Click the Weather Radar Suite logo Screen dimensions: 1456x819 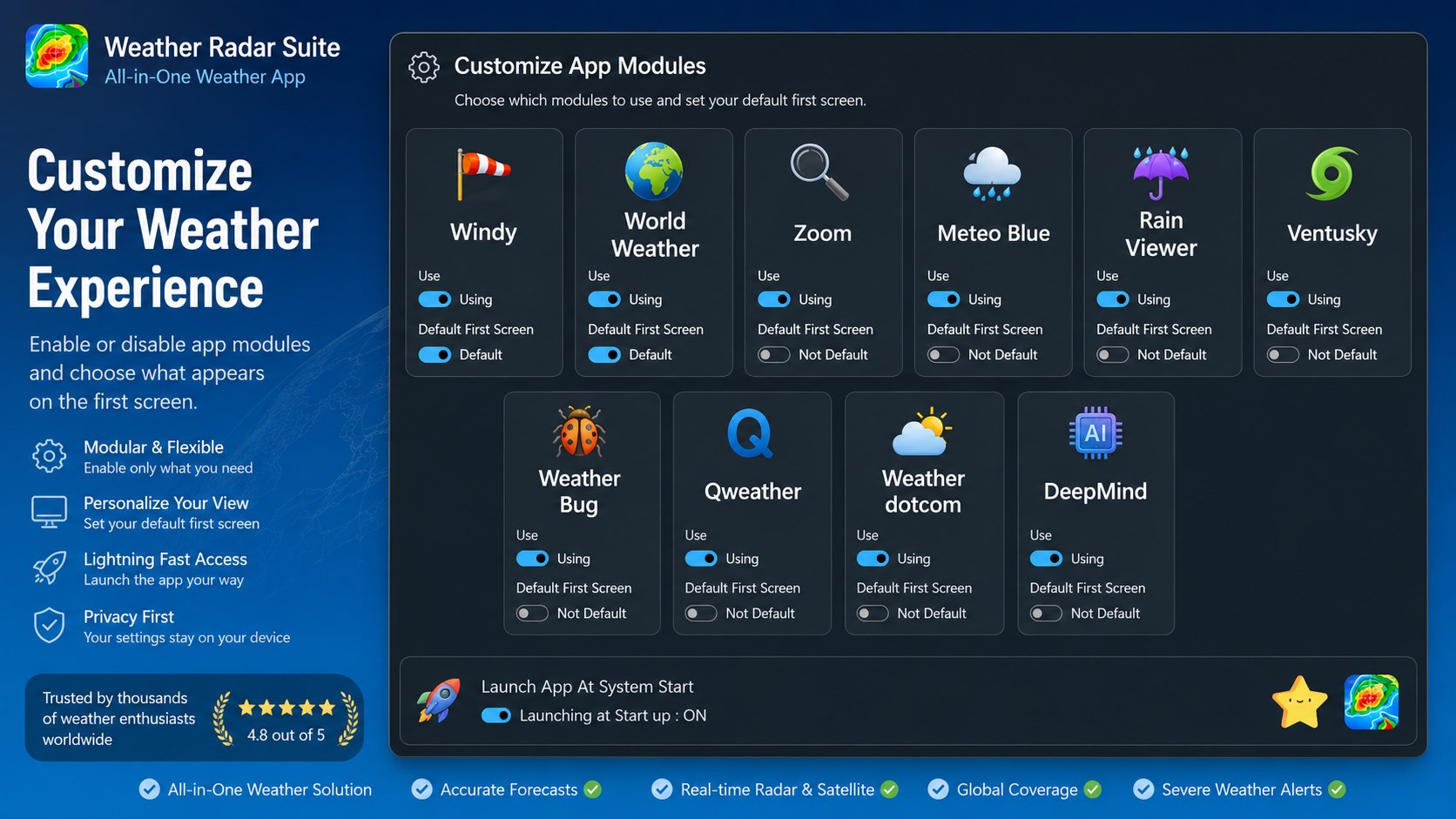tap(57, 57)
